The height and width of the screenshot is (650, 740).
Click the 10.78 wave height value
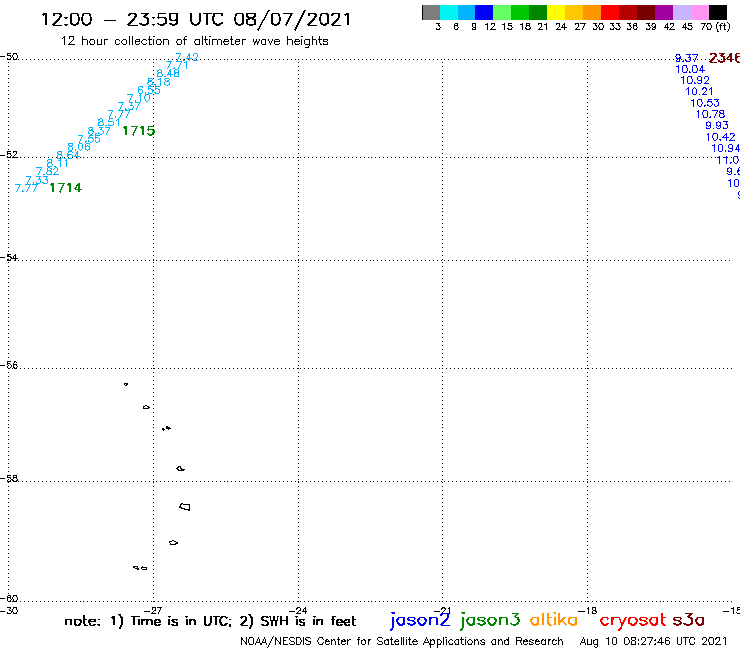(710, 114)
